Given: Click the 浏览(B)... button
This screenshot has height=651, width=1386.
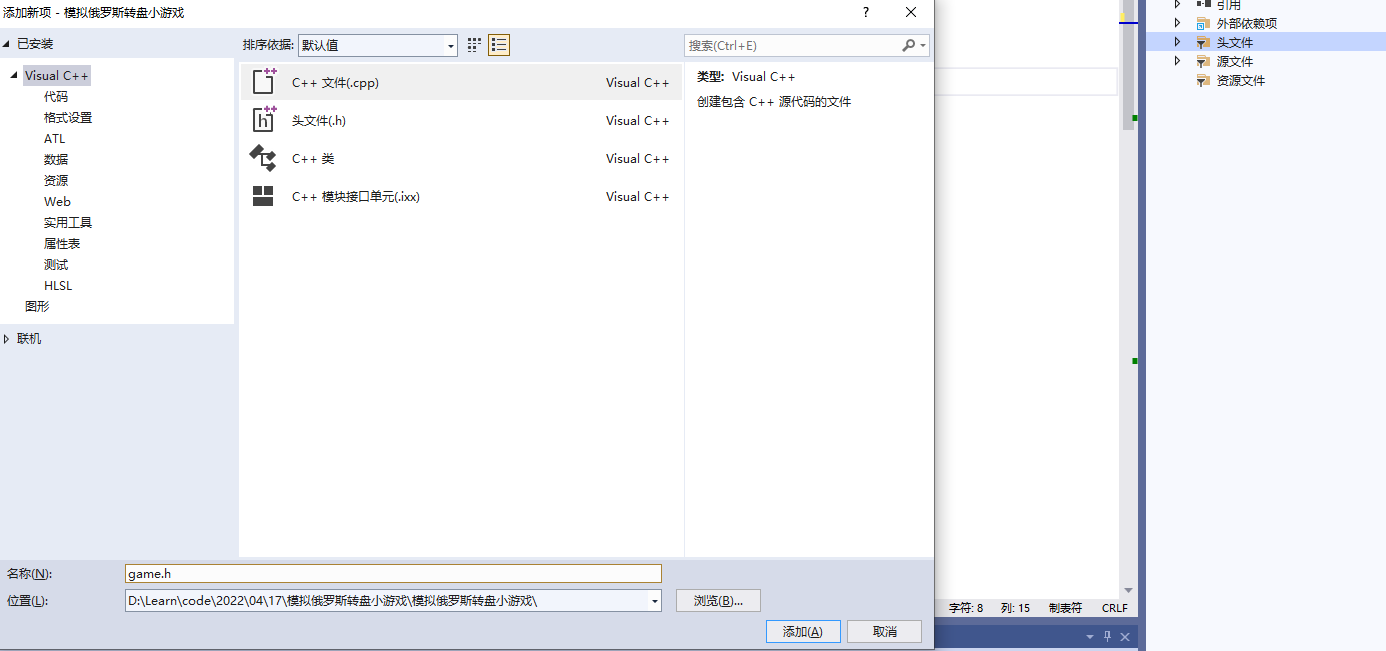Looking at the screenshot, I should pos(718,601).
